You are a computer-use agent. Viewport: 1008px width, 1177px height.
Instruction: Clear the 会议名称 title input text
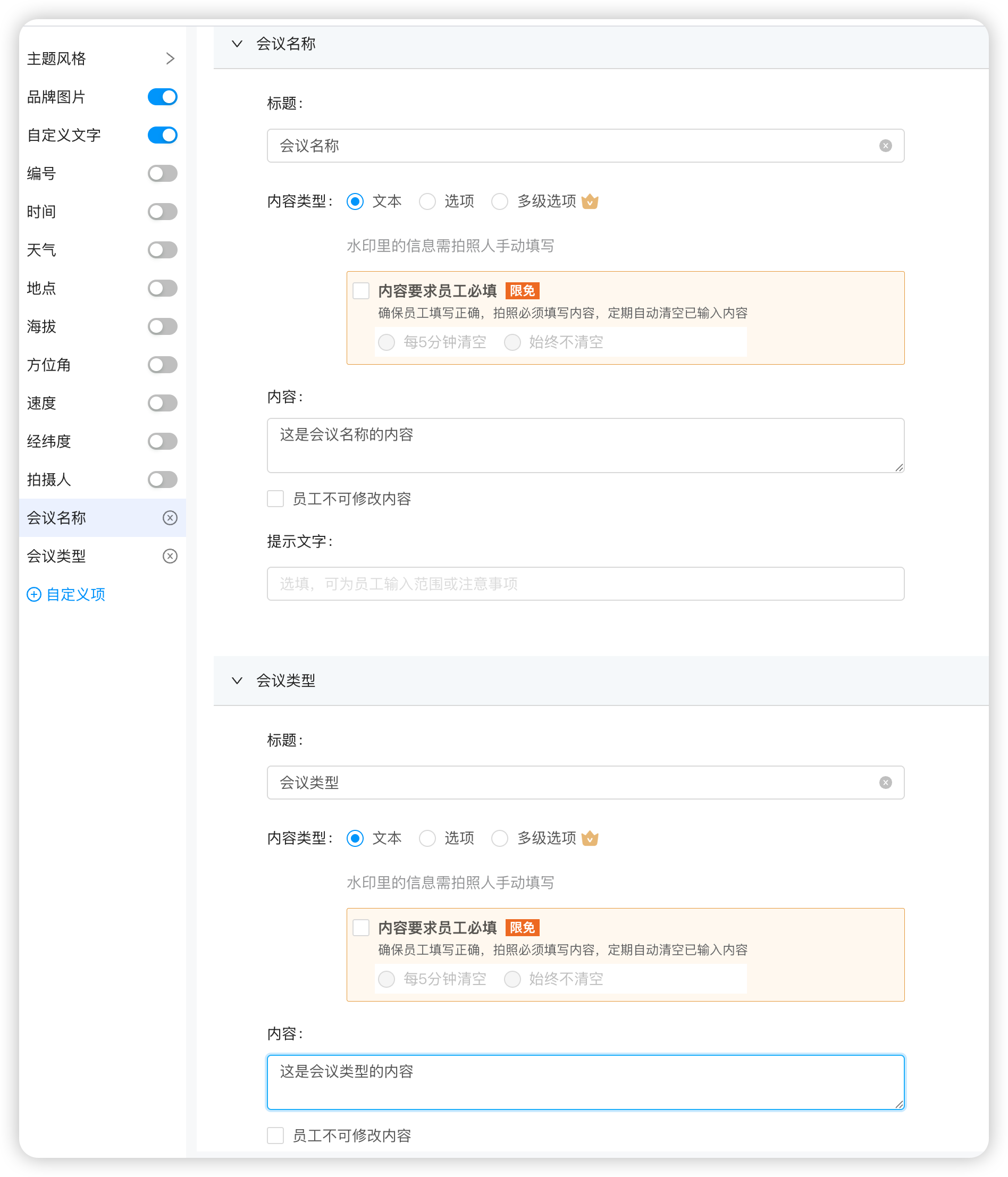point(885,146)
